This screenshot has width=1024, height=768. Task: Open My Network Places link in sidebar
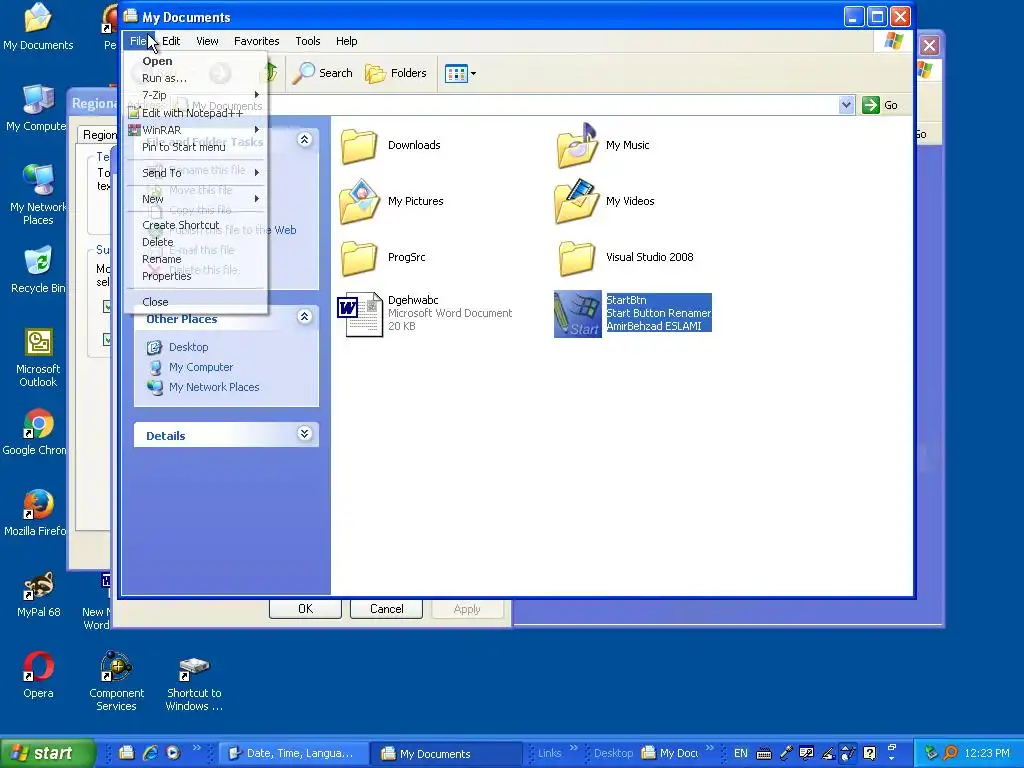(x=214, y=387)
